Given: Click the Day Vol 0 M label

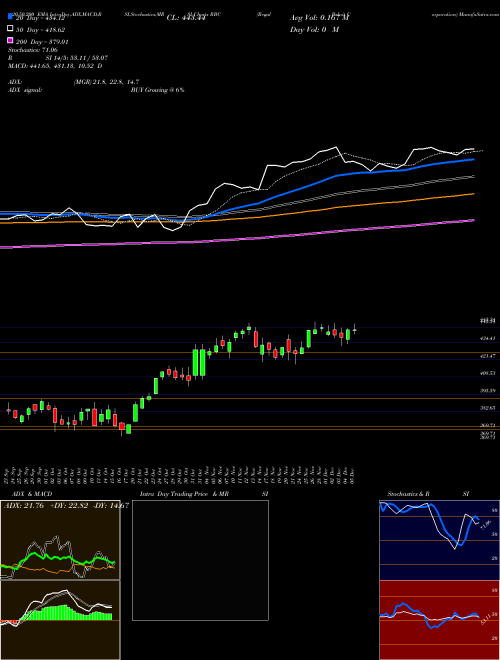Looking at the screenshot, I should [x=314, y=29].
